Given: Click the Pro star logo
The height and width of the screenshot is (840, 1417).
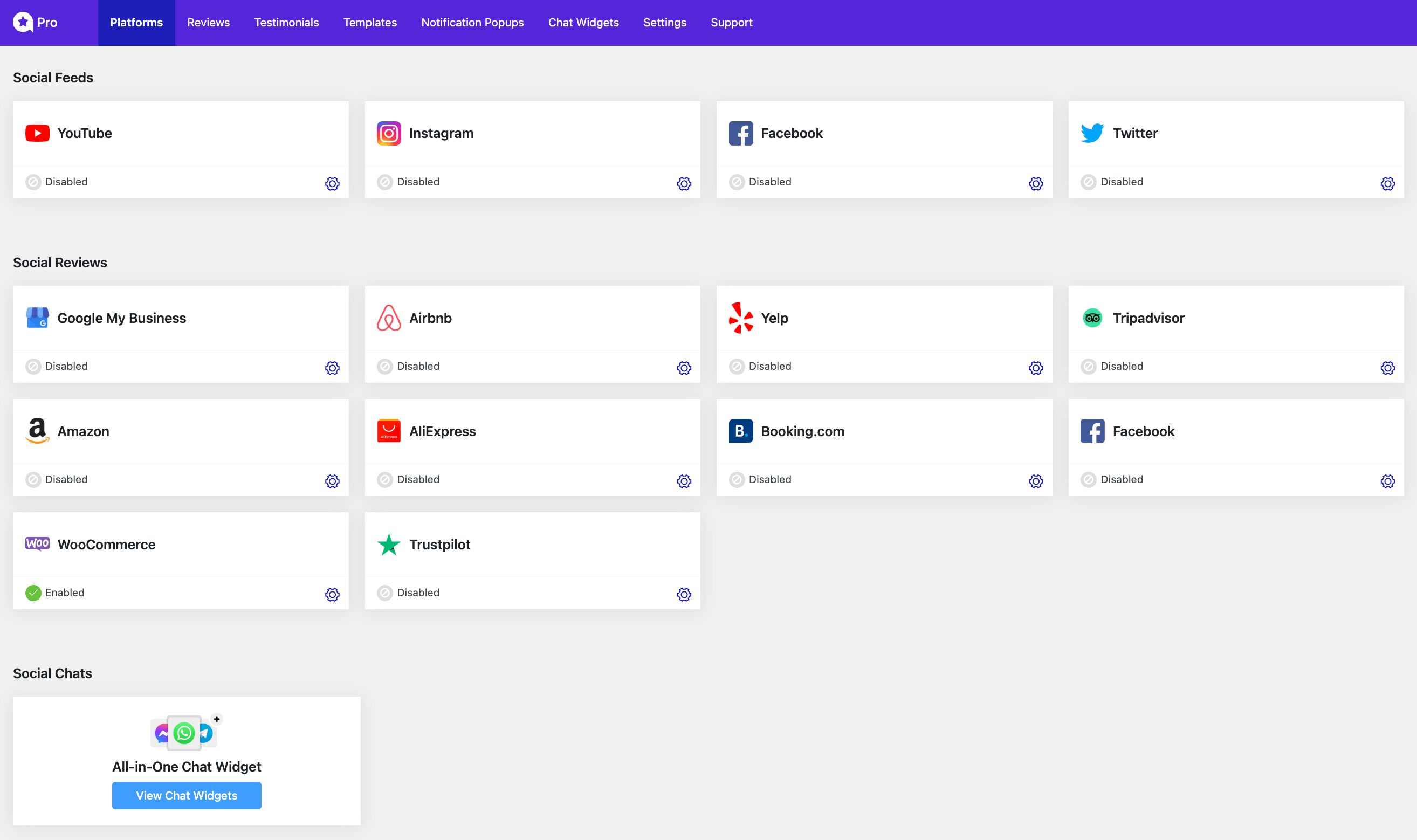Looking at the screenshot, I should click(x=23, y=23).
